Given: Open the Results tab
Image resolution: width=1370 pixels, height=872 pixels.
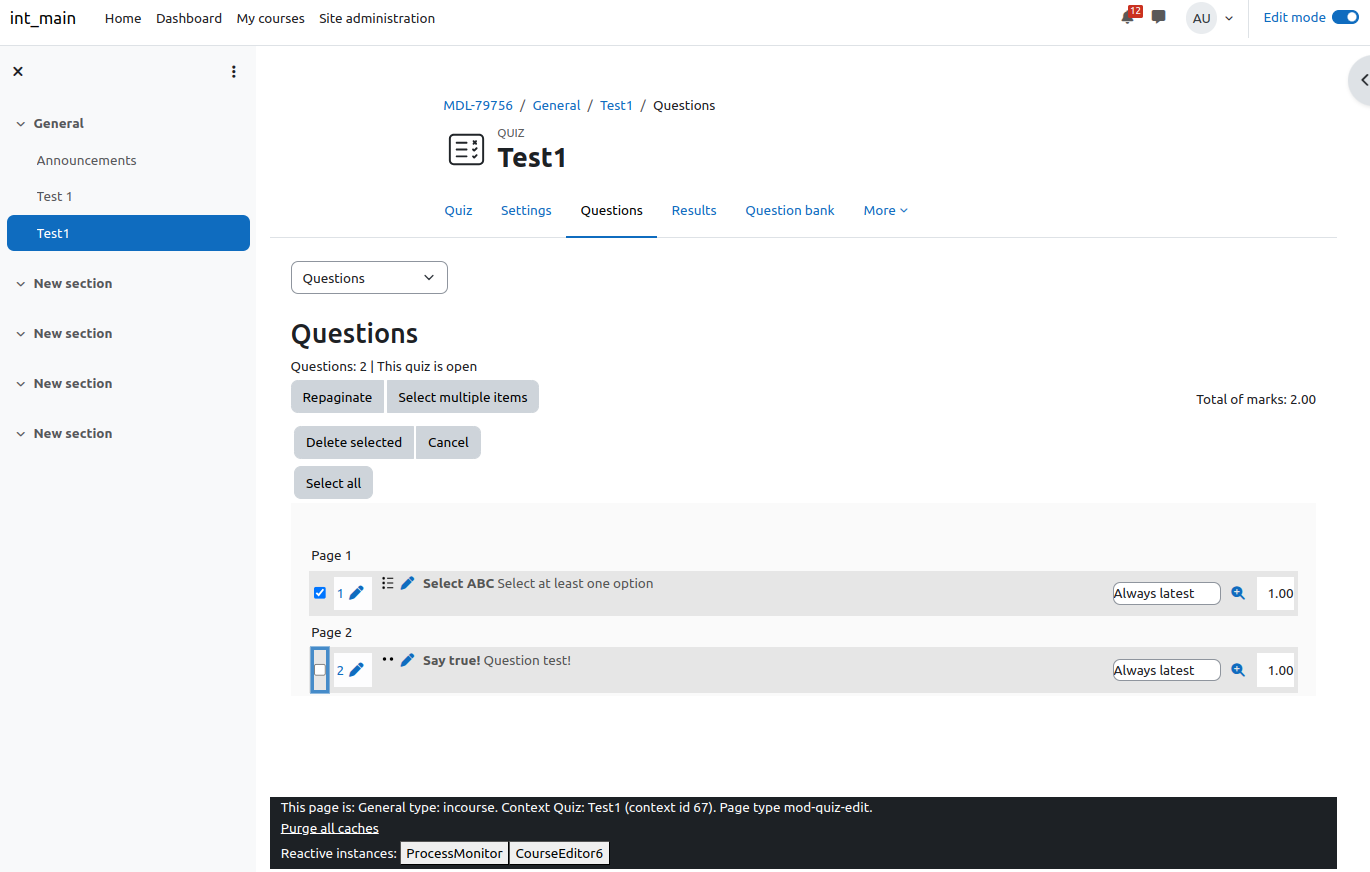Looking at the screenshot, I should 694,210.
